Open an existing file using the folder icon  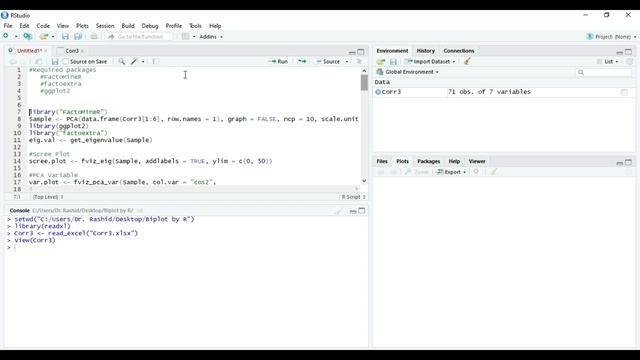44,36
